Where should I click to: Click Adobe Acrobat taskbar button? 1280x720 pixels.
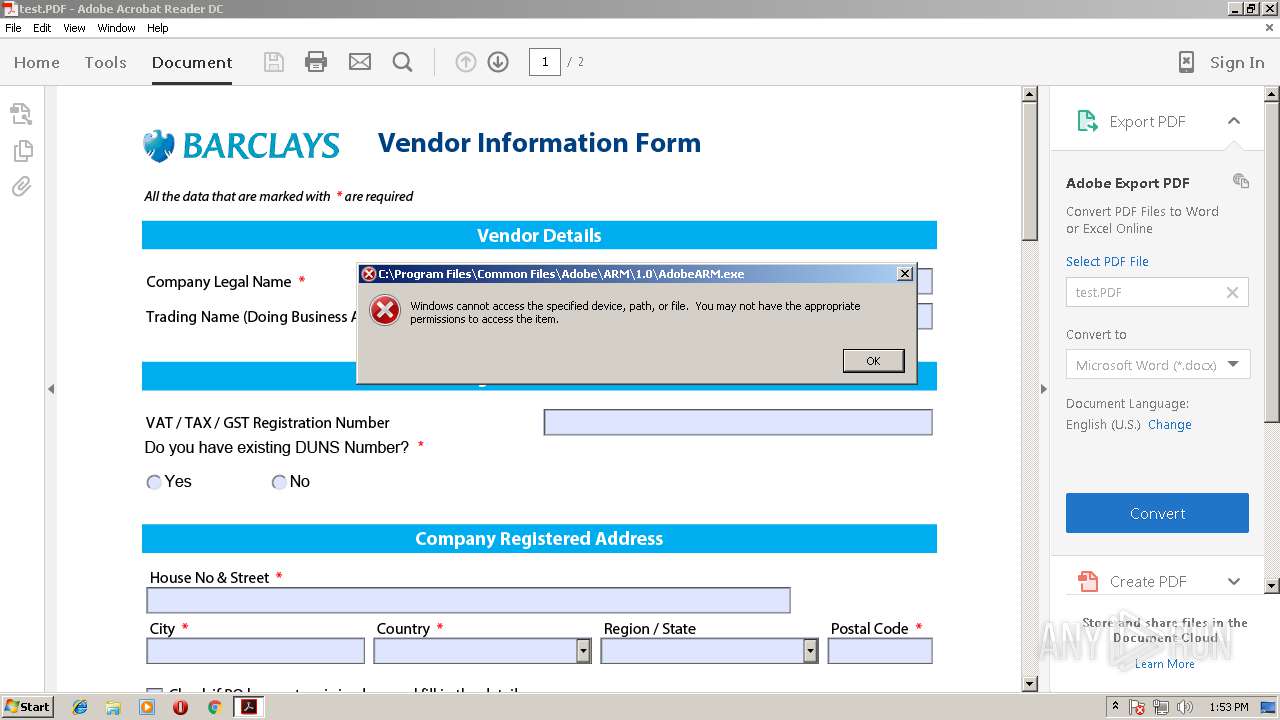click(x=248, y=707)
